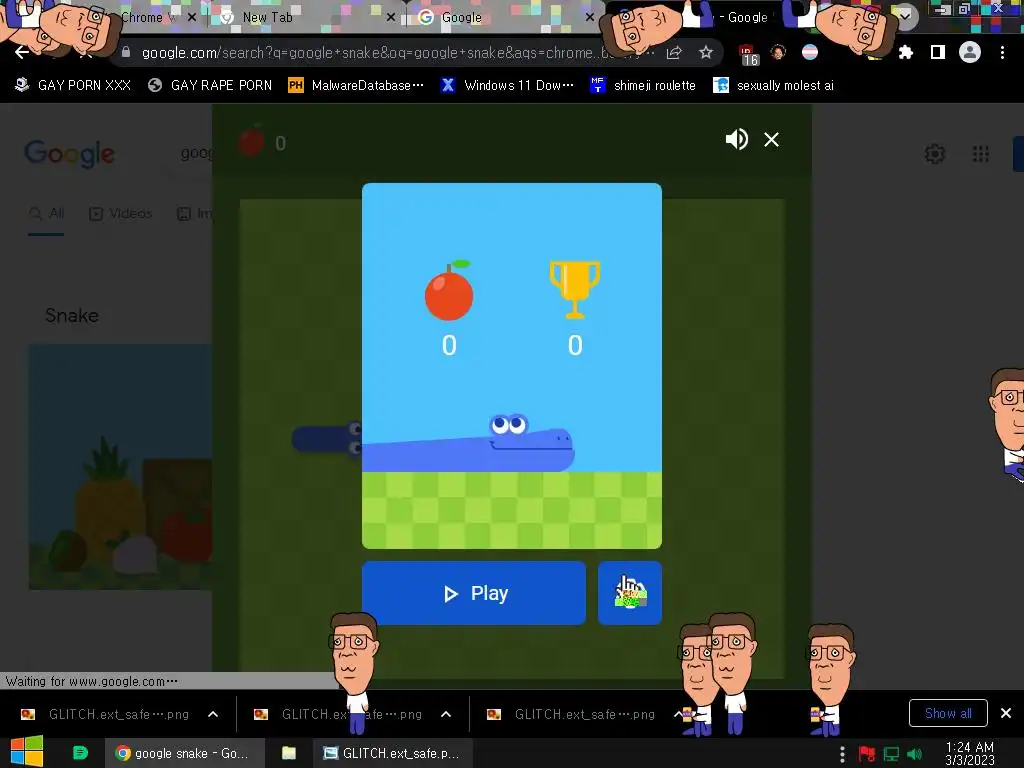Open the Chrome profile menu
This screenshot has width=1024, height=768.
(970, 52)
